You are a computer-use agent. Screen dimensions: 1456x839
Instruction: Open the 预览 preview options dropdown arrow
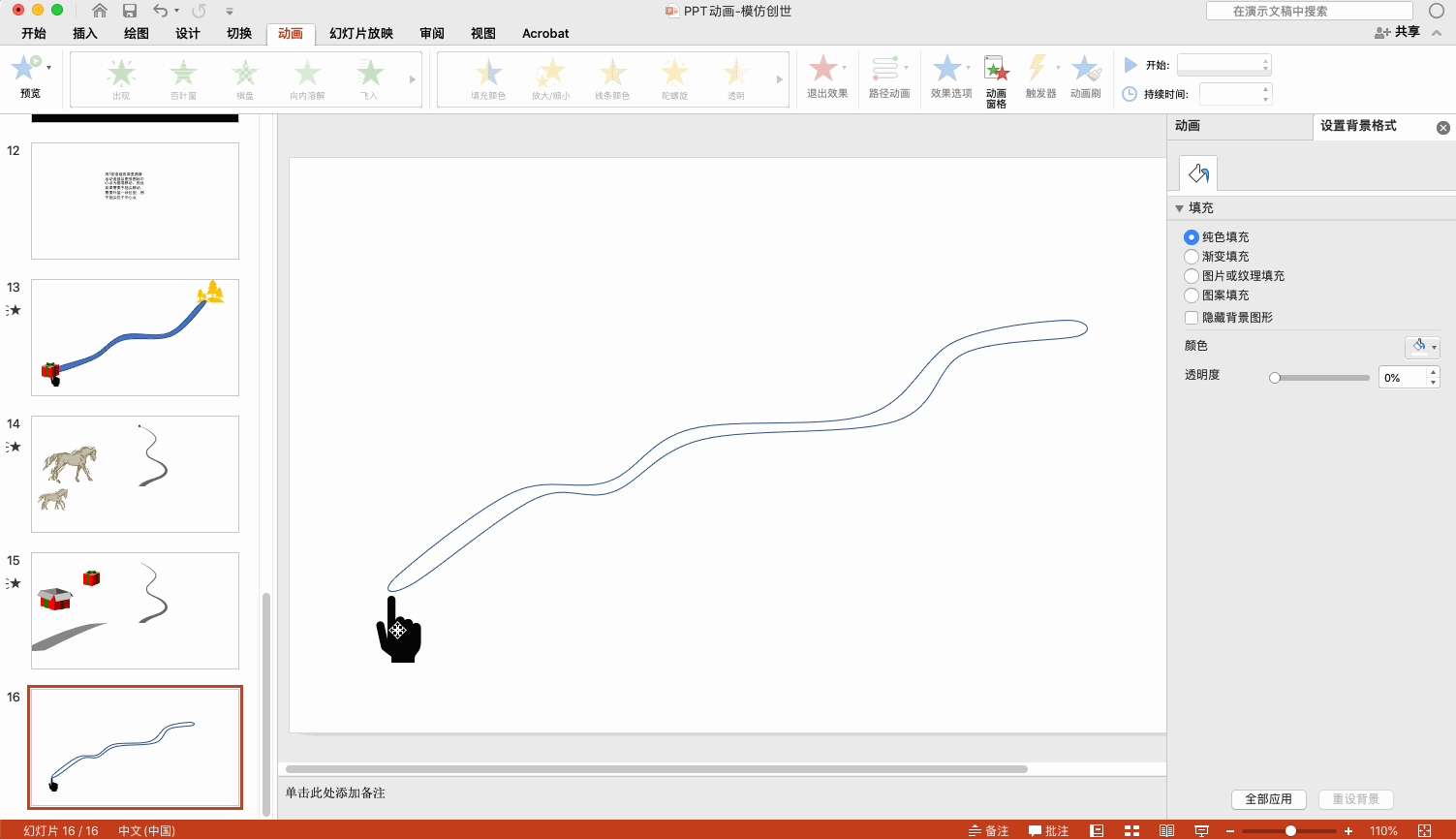click(x=48, y=68)
